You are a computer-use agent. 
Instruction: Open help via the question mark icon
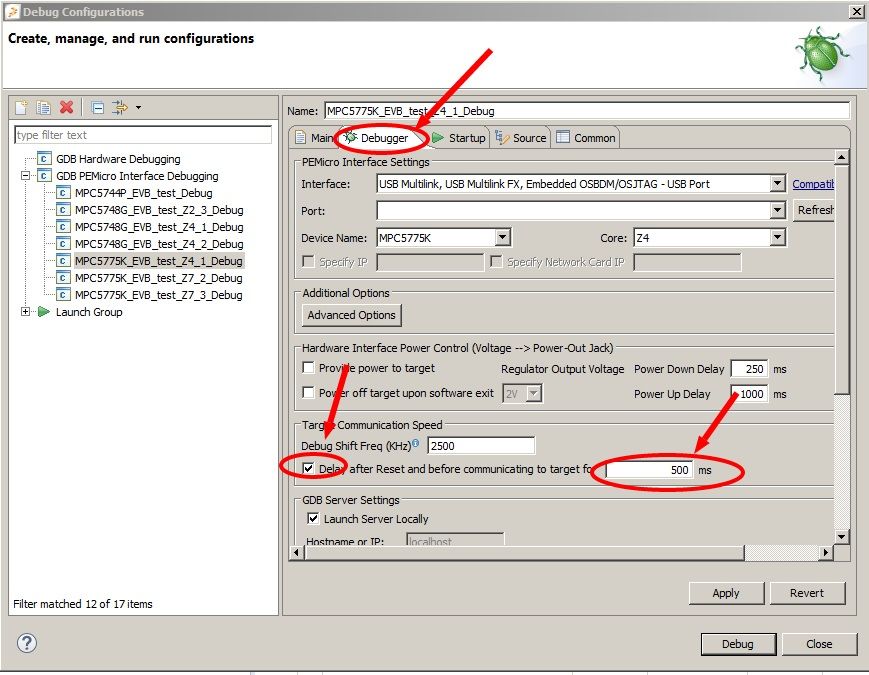click(x=25, y=644)
